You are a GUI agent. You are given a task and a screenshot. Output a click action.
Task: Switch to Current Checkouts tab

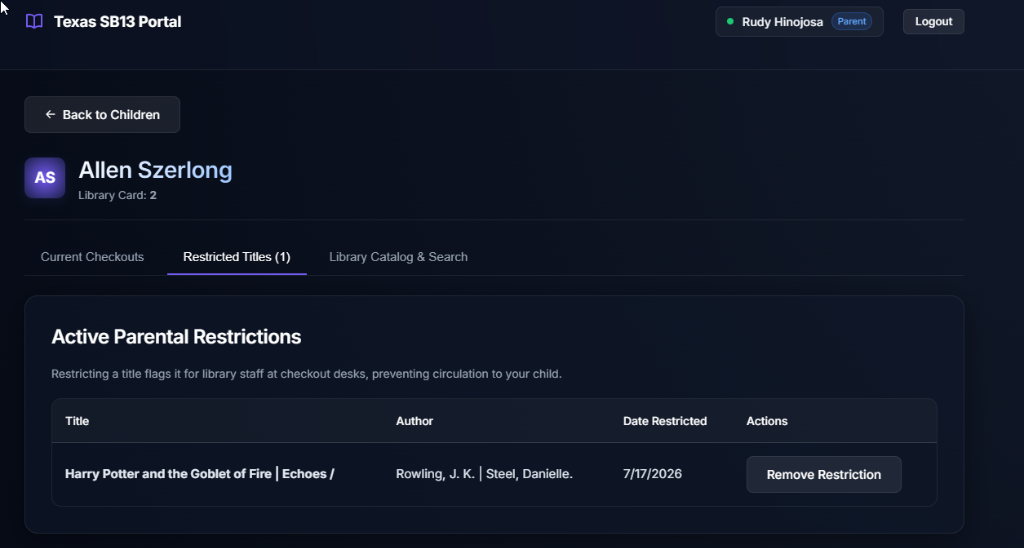(x=92, y=257)
